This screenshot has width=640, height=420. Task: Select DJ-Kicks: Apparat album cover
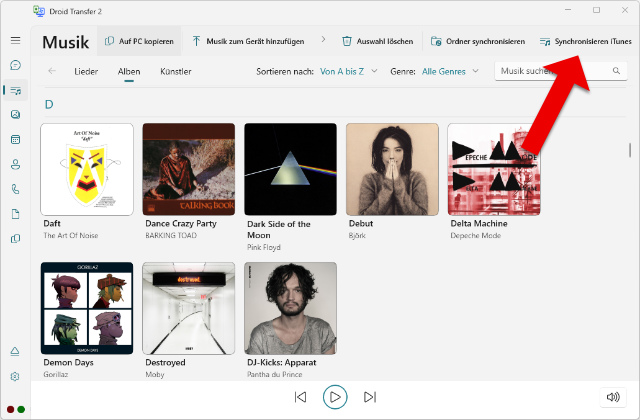[291, 308]
